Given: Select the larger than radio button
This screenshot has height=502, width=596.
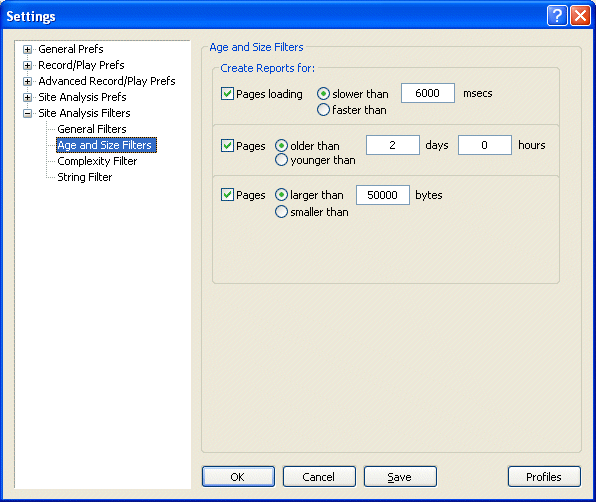Looking at the screenshot, I should click(x=281, y=195).
